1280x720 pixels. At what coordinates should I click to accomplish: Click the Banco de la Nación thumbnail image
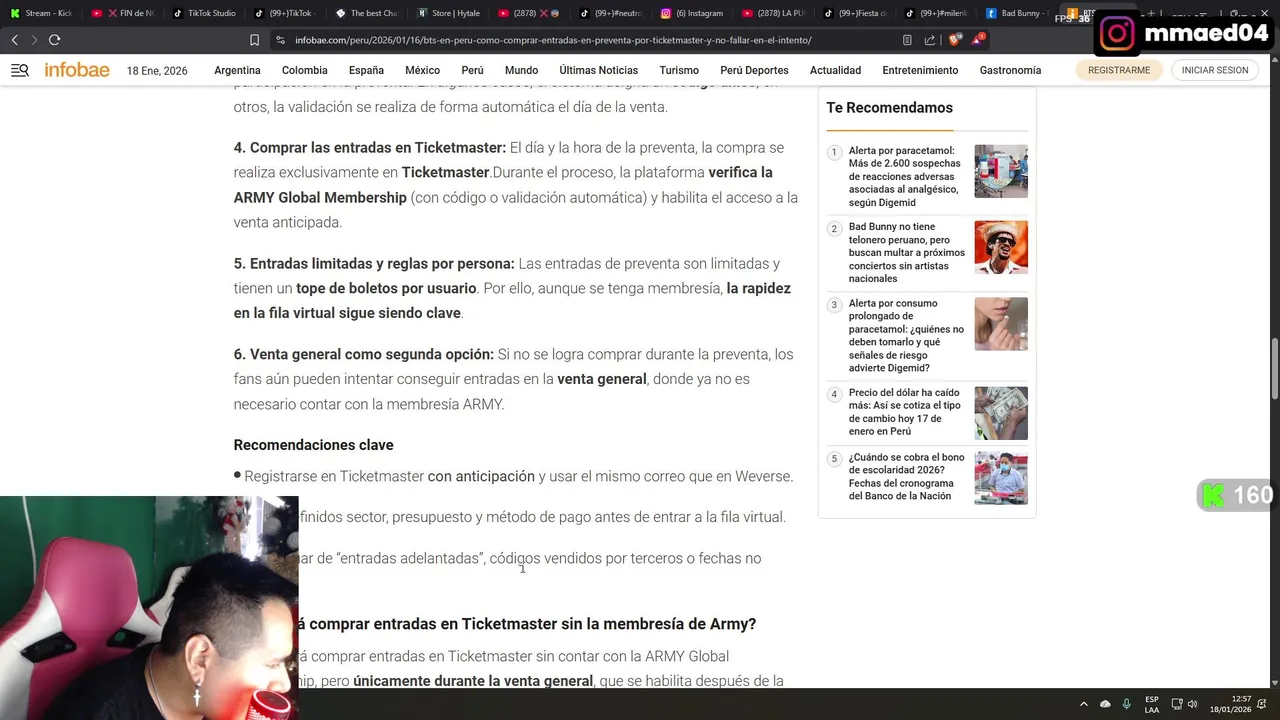pos(1001,478)
